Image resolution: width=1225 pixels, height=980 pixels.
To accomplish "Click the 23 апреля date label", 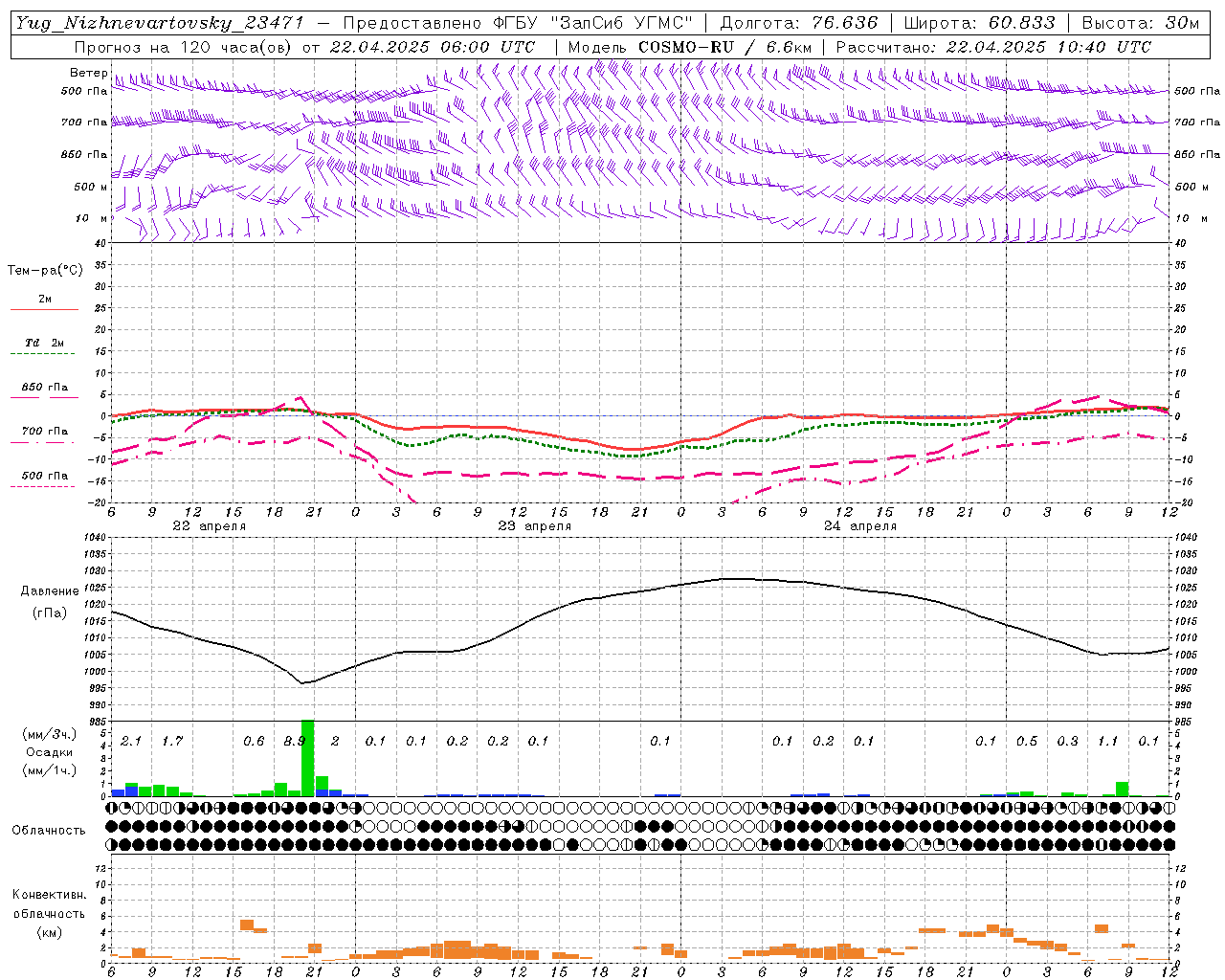I will 534,526.
